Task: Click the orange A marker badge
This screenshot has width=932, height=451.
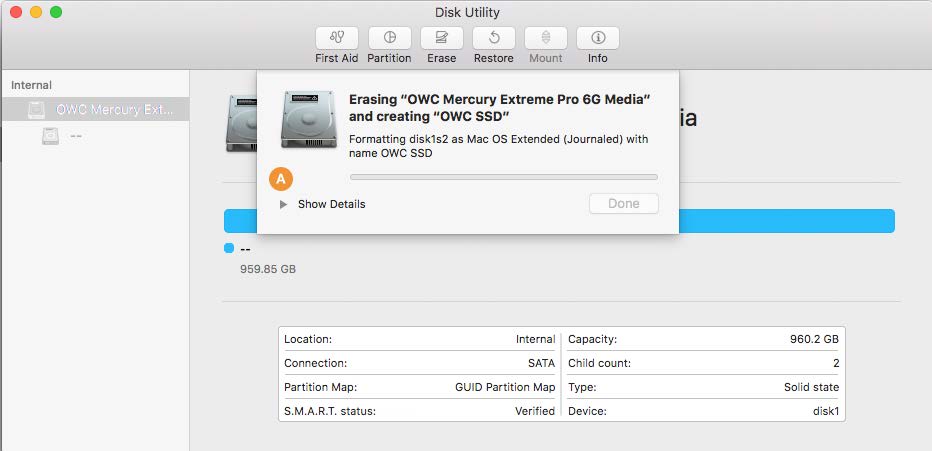Action: (x=282, y=179)
